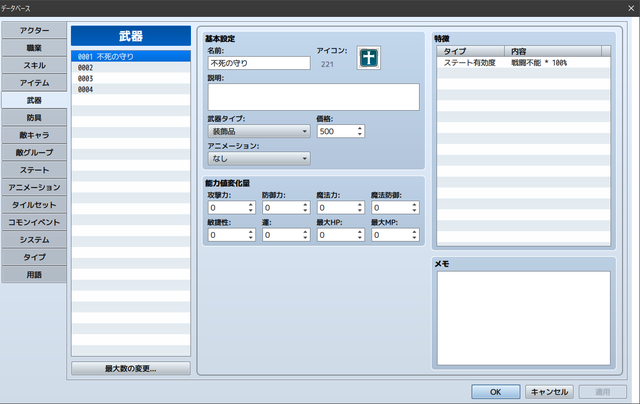Decrease 最大HP with the down arrow
This screenshot has width=640, height=404.
point(360,238)
